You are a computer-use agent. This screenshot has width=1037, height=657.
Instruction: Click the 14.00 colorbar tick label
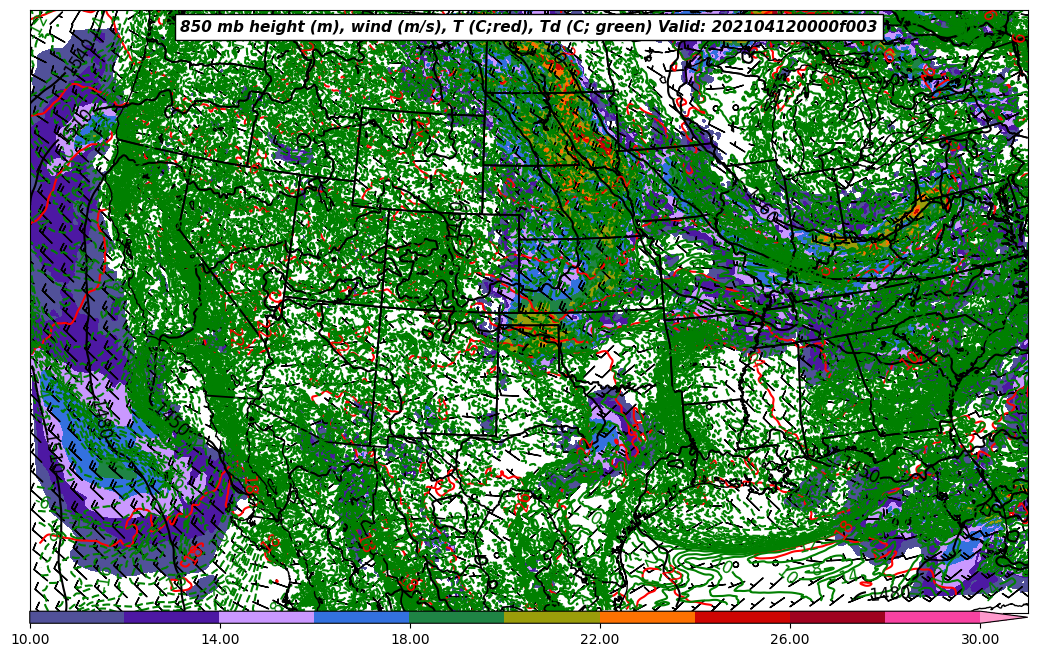(220, 639)
